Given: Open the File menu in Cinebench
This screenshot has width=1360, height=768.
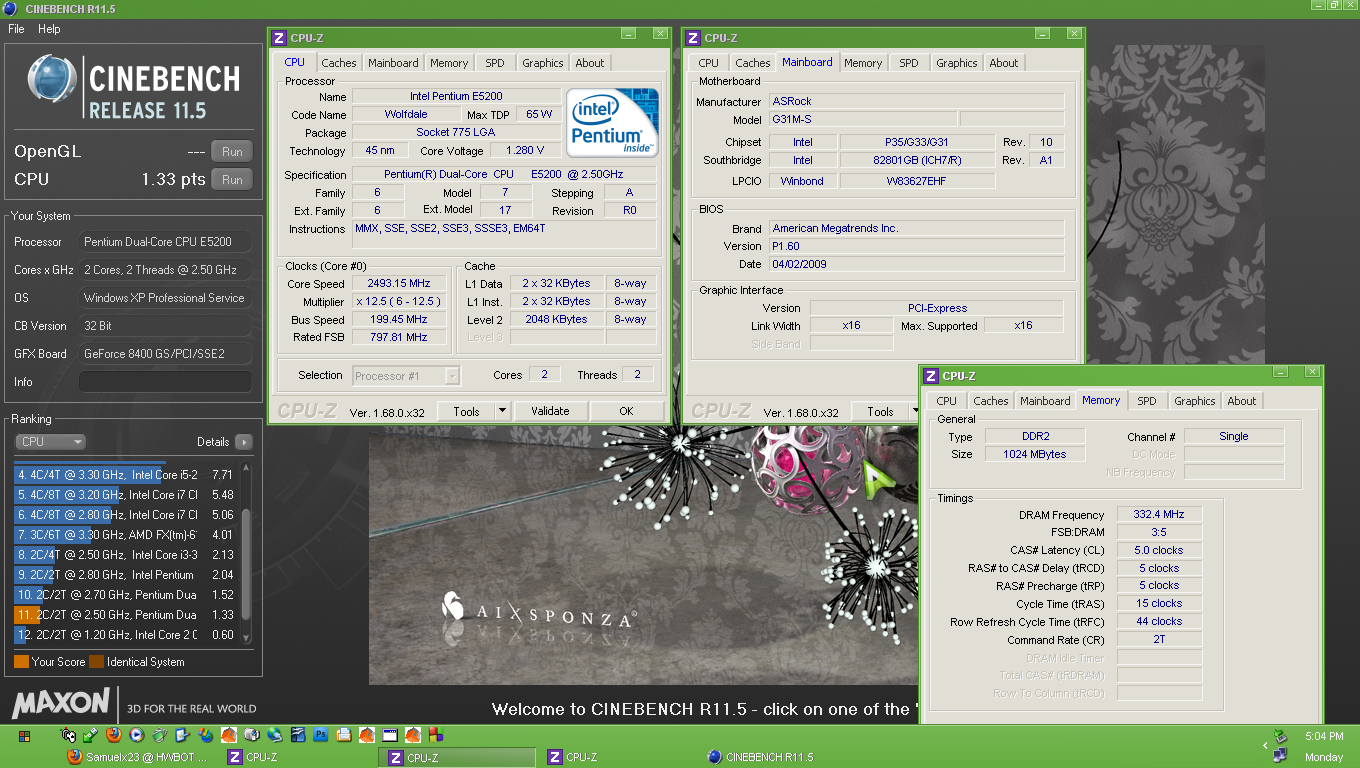Looking at the screenshot, I should 16,29.
